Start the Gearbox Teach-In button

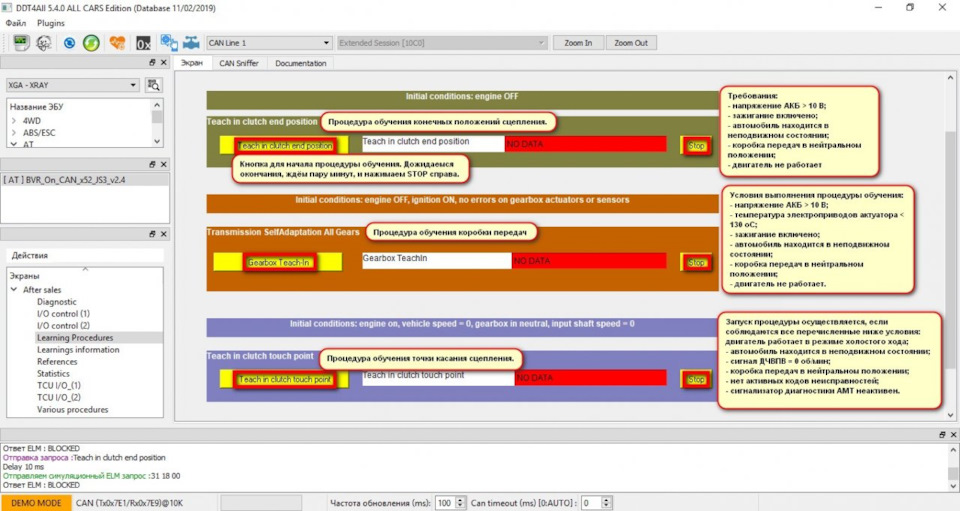pyautogui.click(x=279, y=263)
